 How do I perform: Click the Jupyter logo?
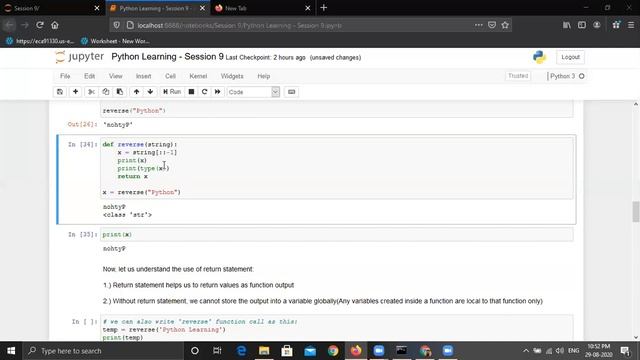click(x=80, y=57)
